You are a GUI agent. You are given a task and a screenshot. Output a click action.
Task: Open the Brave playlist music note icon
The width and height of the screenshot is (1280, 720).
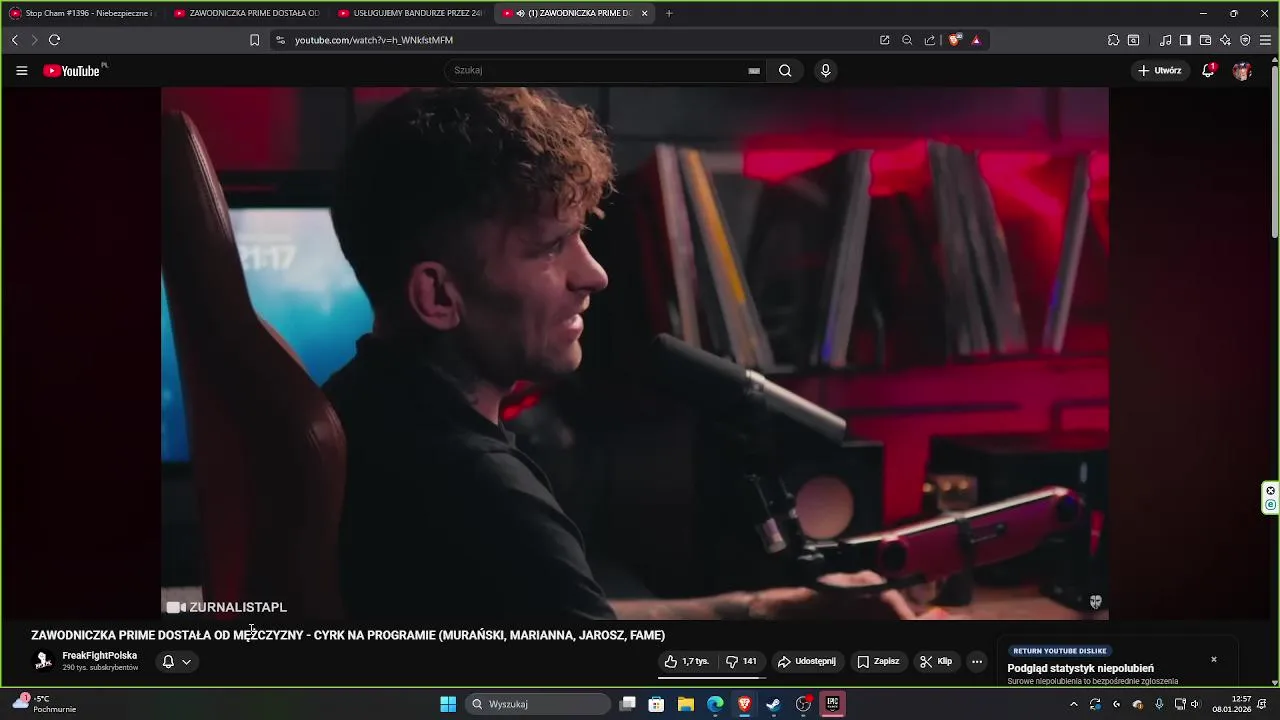click(x=1166, y=40)
